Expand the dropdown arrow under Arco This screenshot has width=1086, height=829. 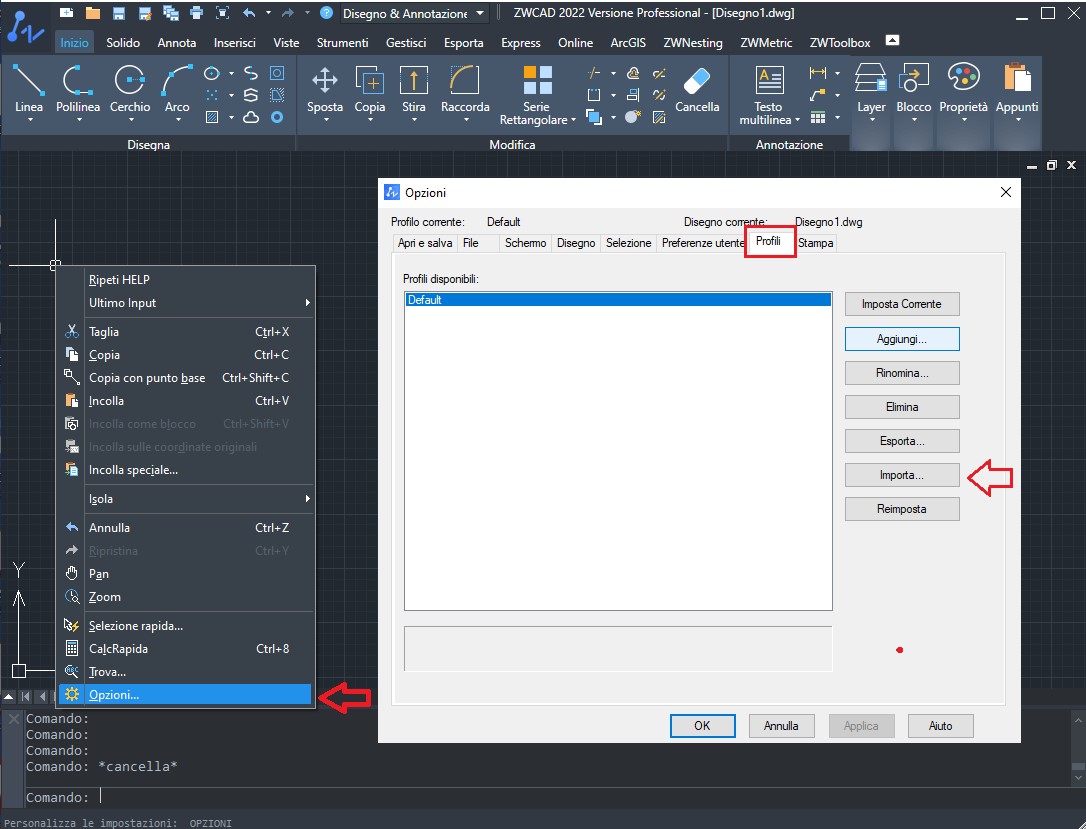177,120
